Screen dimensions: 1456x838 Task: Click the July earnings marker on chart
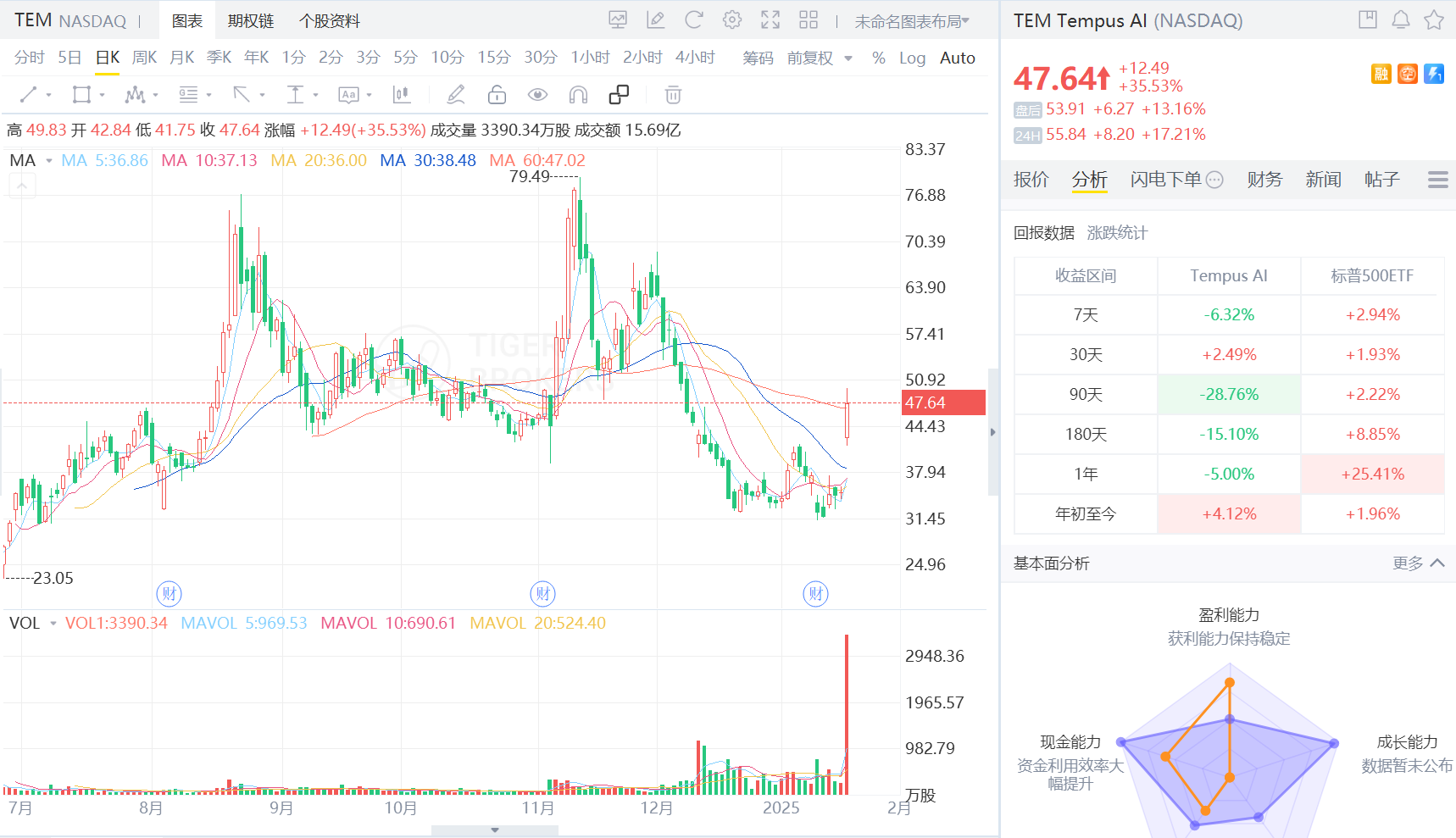point(169,594)
